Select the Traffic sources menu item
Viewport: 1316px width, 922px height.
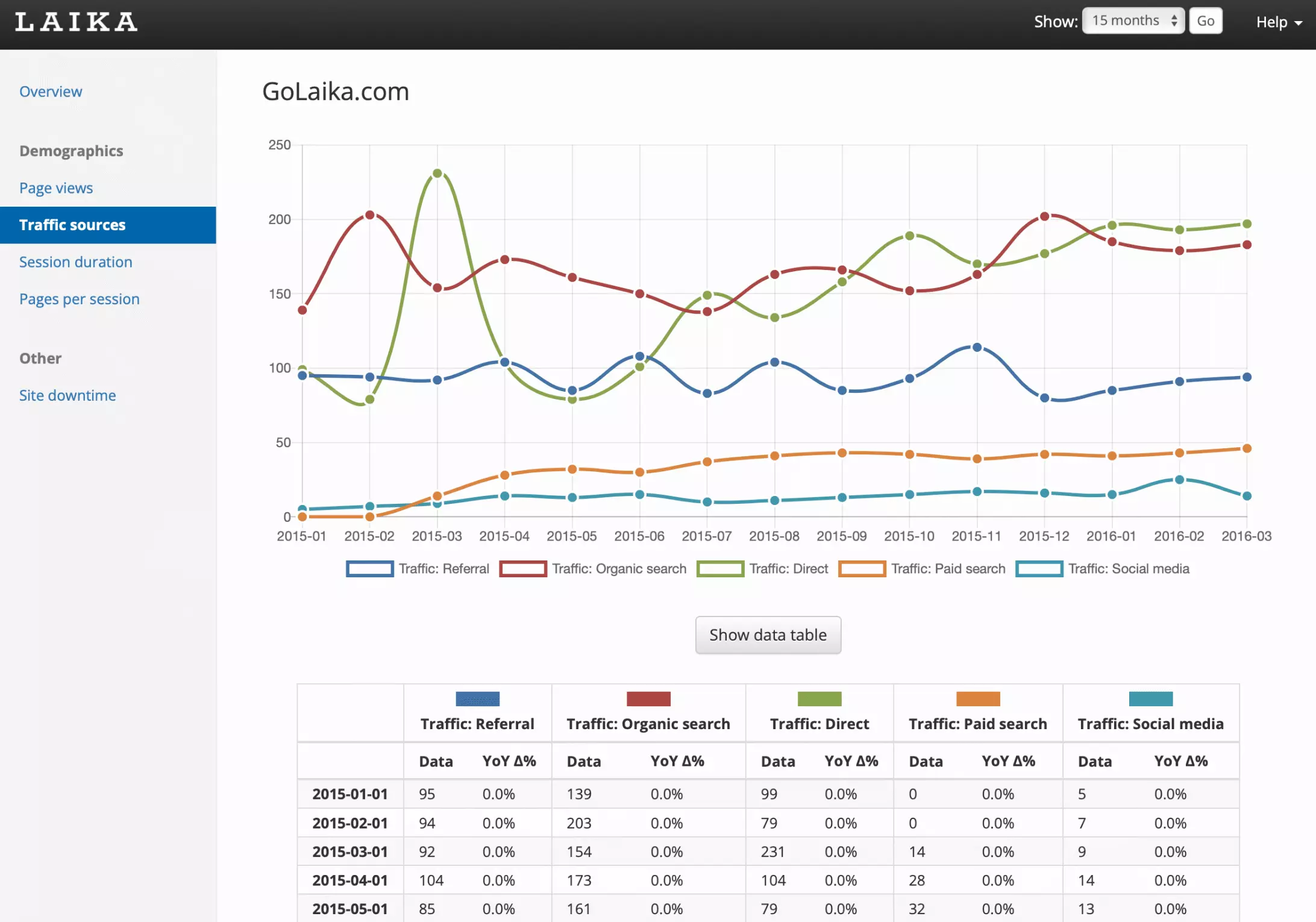click(x=108, y=225)
